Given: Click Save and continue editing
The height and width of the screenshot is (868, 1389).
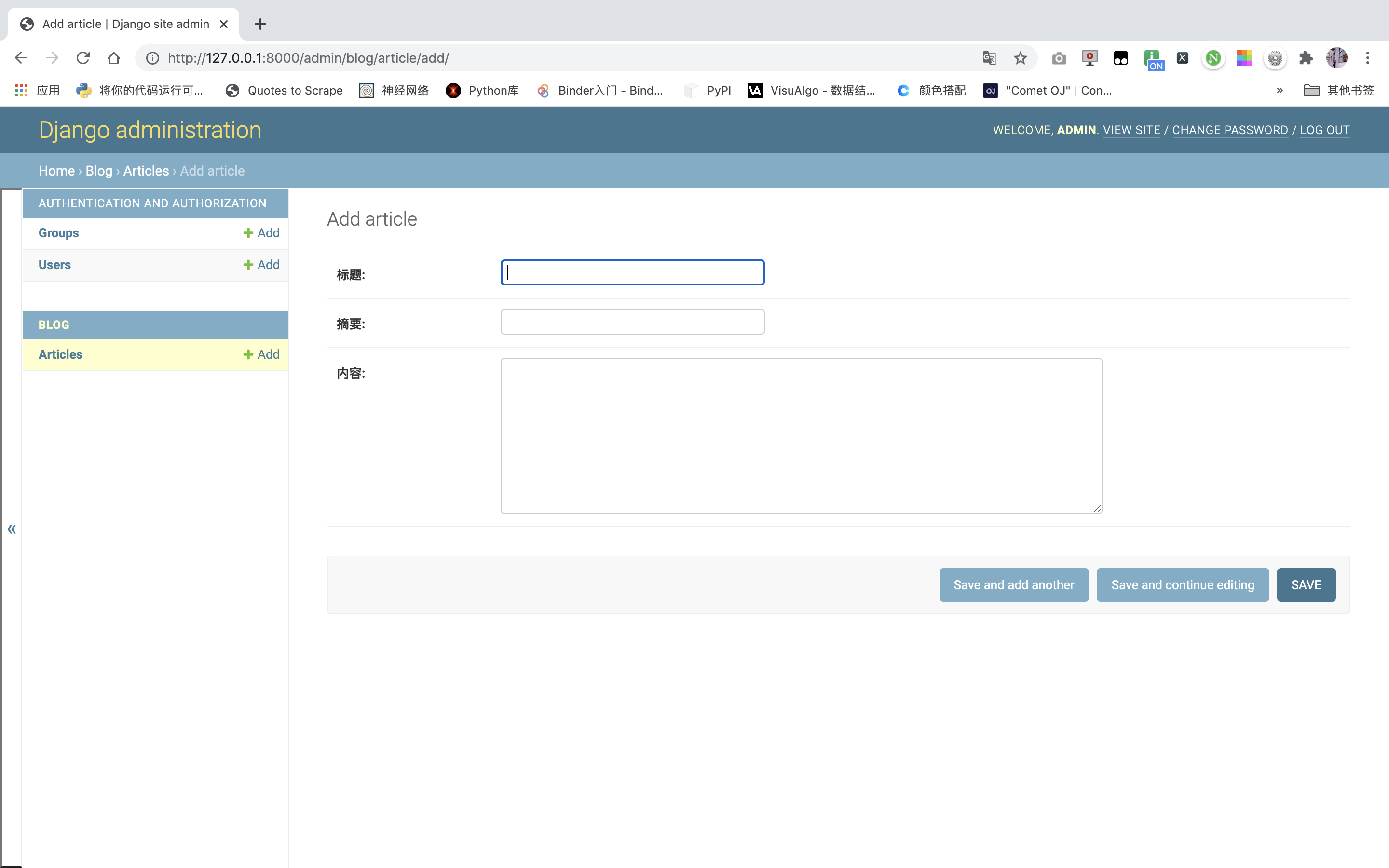Looking at the screenshot, I should 1183,585.
